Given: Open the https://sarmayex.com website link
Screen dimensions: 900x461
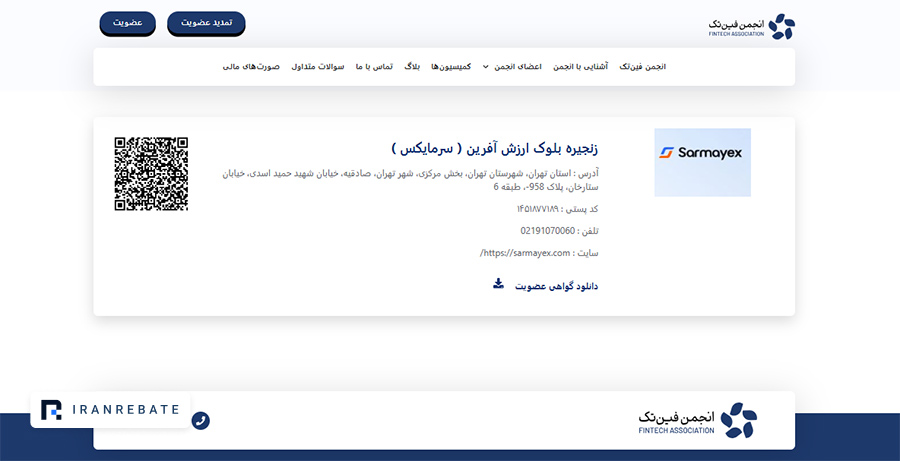Looking at the screenshot, I should 525,253.
